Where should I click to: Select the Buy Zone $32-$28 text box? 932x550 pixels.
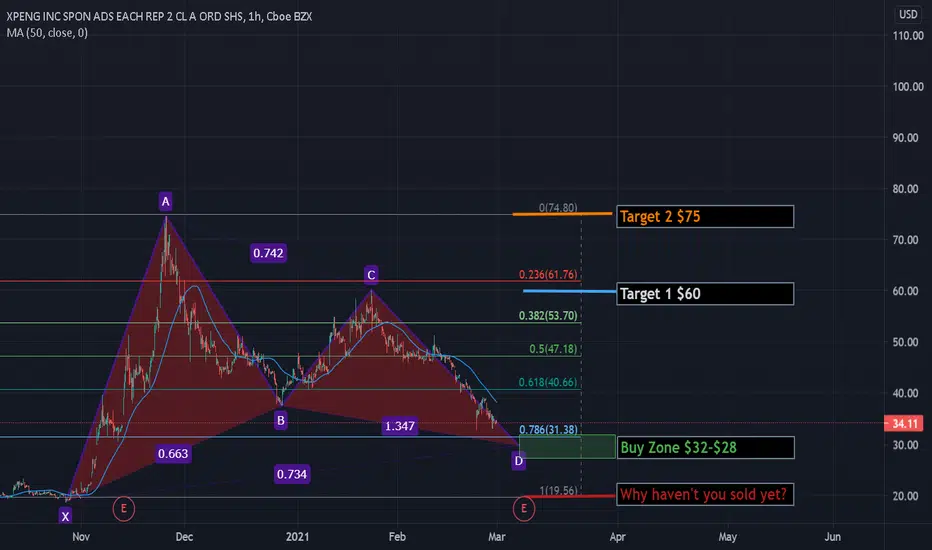point(706,448)
